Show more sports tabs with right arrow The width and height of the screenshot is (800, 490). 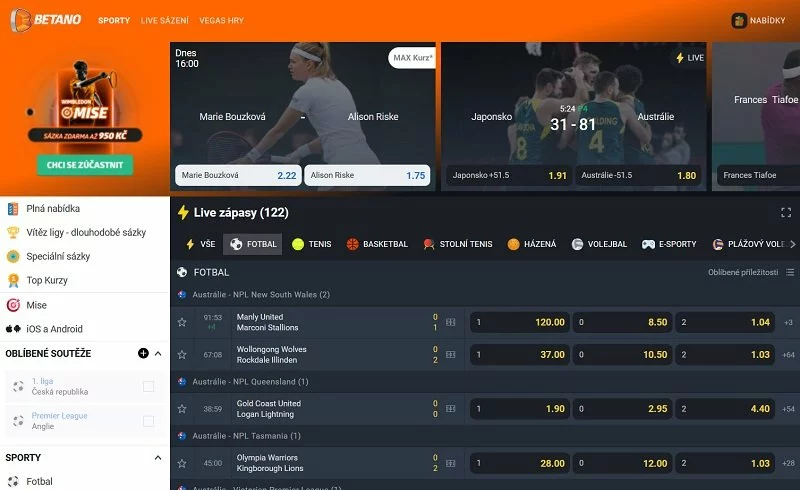tap(792, 244)
